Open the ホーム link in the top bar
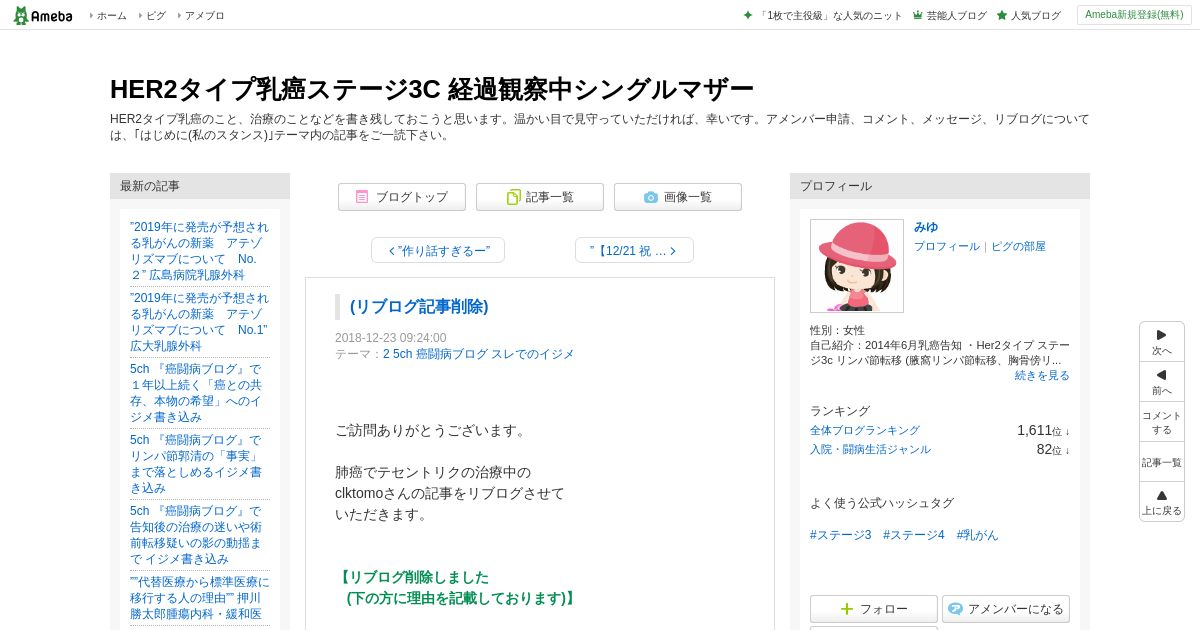Viewport: 1200px width, 630px height. click(x=111, y=15)
